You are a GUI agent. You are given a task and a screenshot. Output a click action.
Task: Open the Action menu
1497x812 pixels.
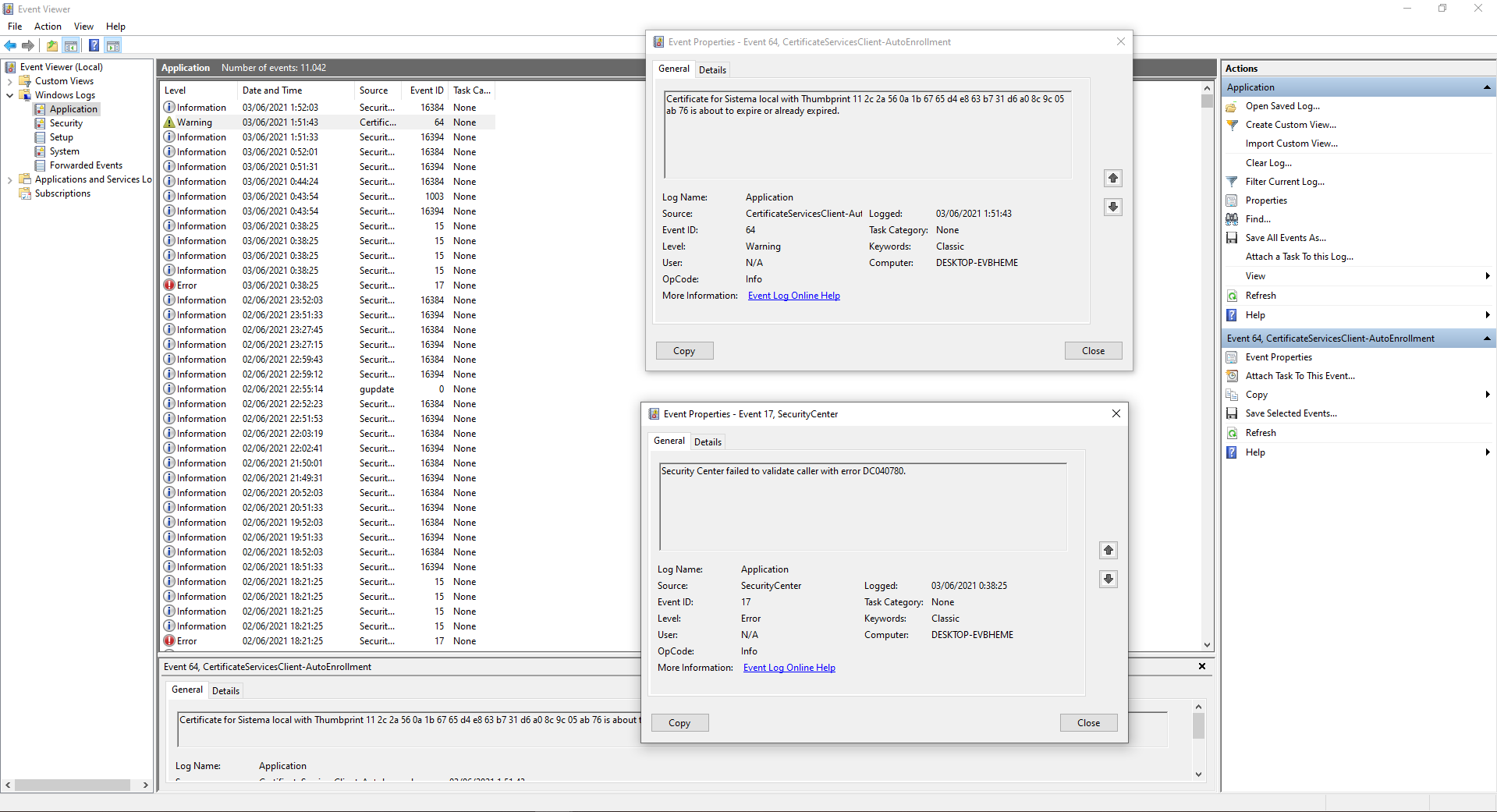(x=48, y=27)
